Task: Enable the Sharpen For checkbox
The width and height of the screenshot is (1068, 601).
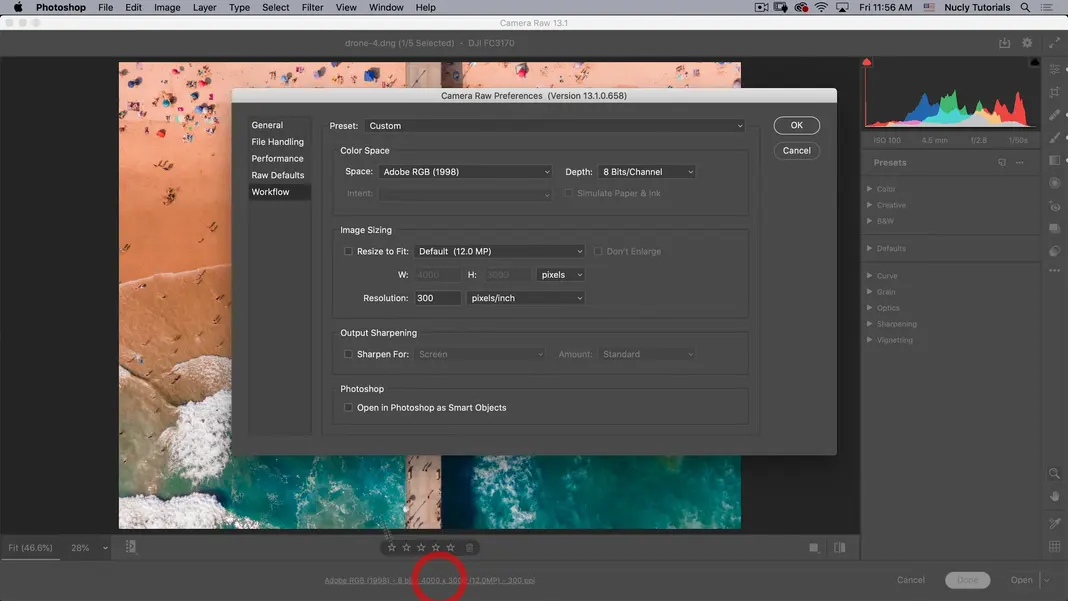Action: point(348,354)
